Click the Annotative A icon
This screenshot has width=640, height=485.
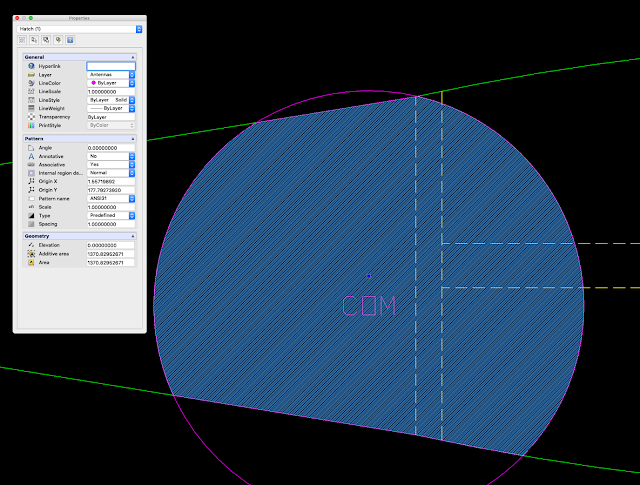coord(31,156)
